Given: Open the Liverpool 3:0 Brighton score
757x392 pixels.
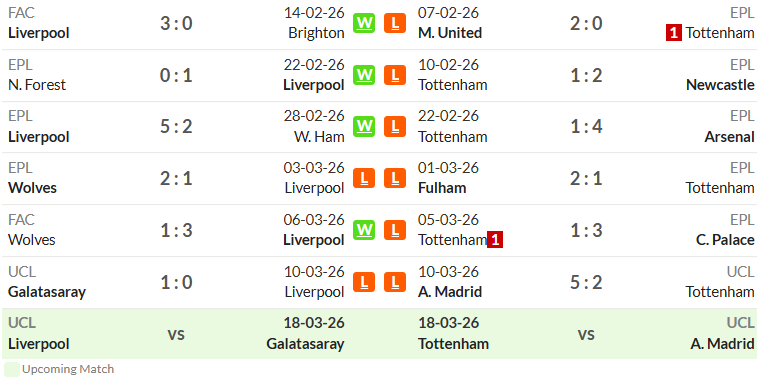Looking at the screenshot, I should (176, 23).
